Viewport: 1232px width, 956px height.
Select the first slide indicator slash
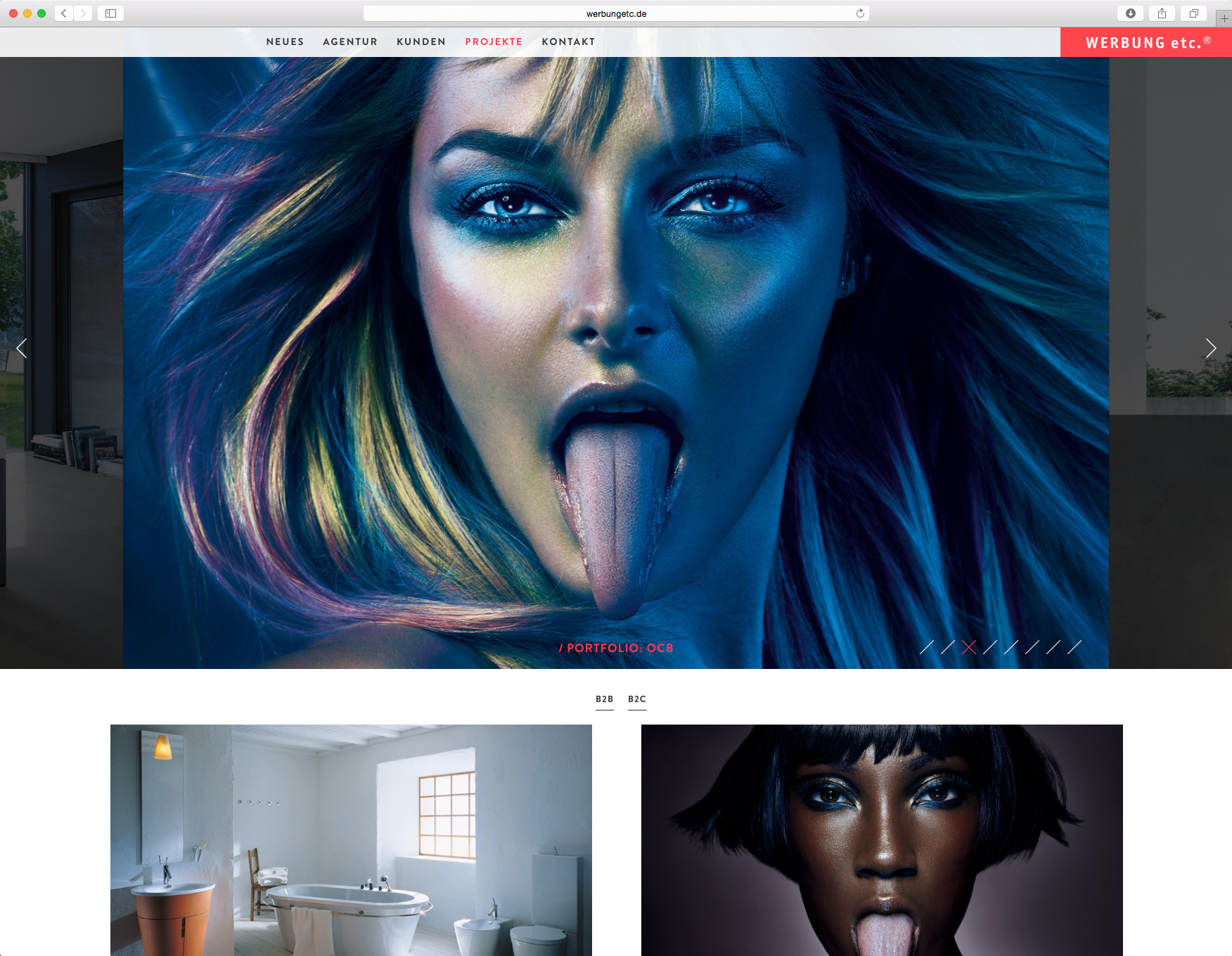pyautogui.click(x=927, y=647)
